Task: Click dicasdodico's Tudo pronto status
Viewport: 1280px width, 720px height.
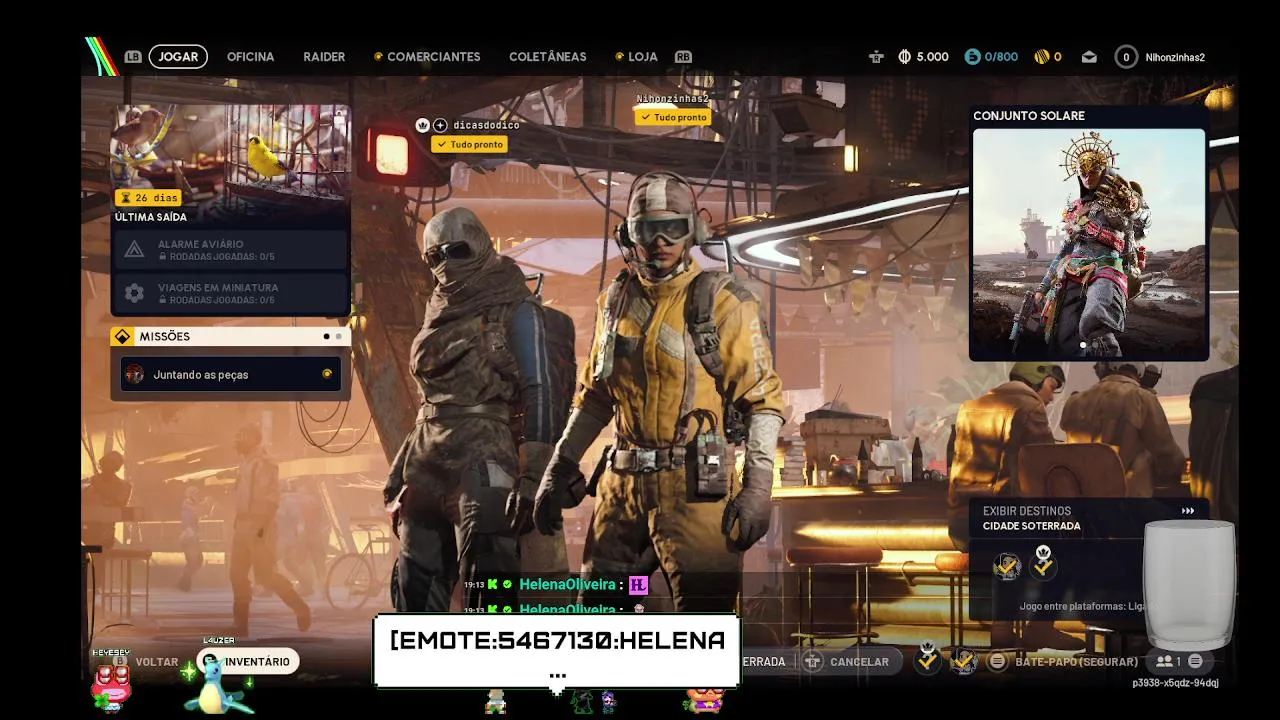Action: click(470, 144)
